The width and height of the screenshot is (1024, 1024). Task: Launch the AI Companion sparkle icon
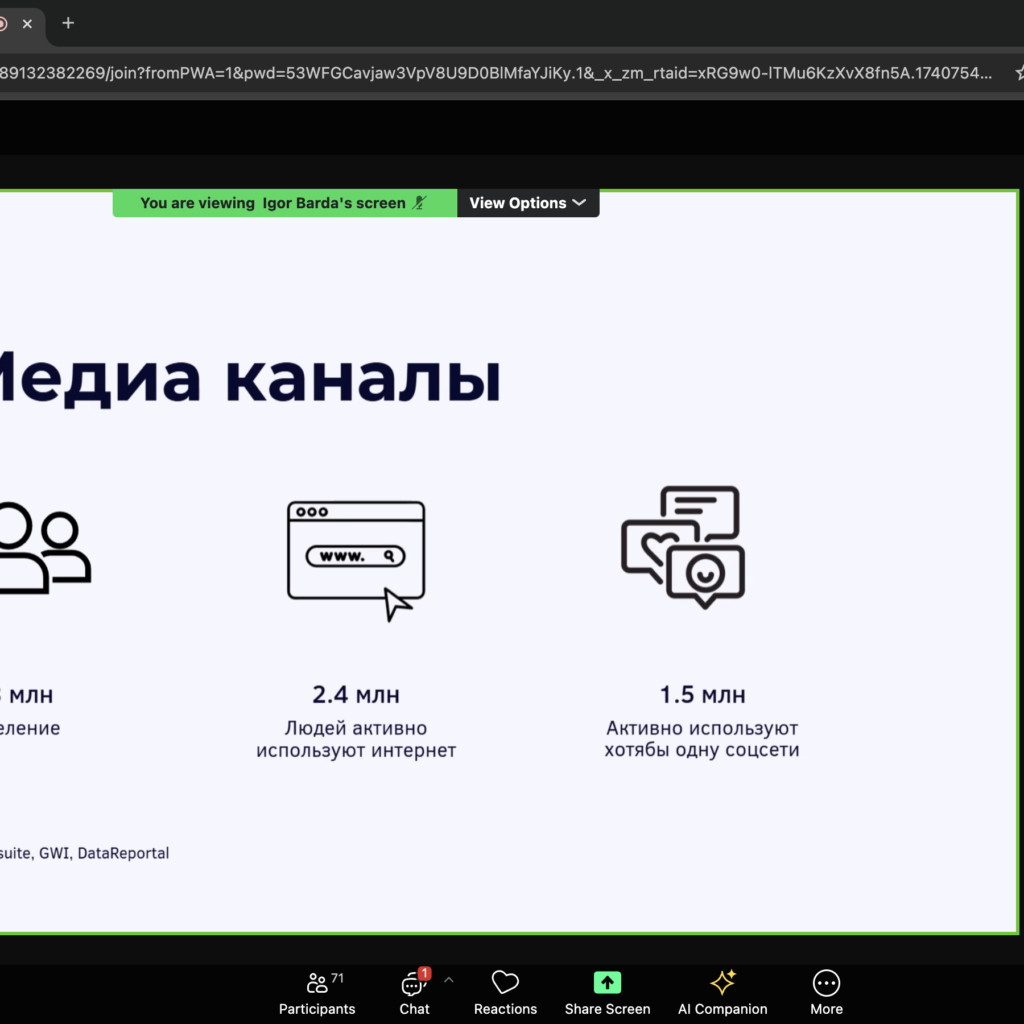click(722, 983)
